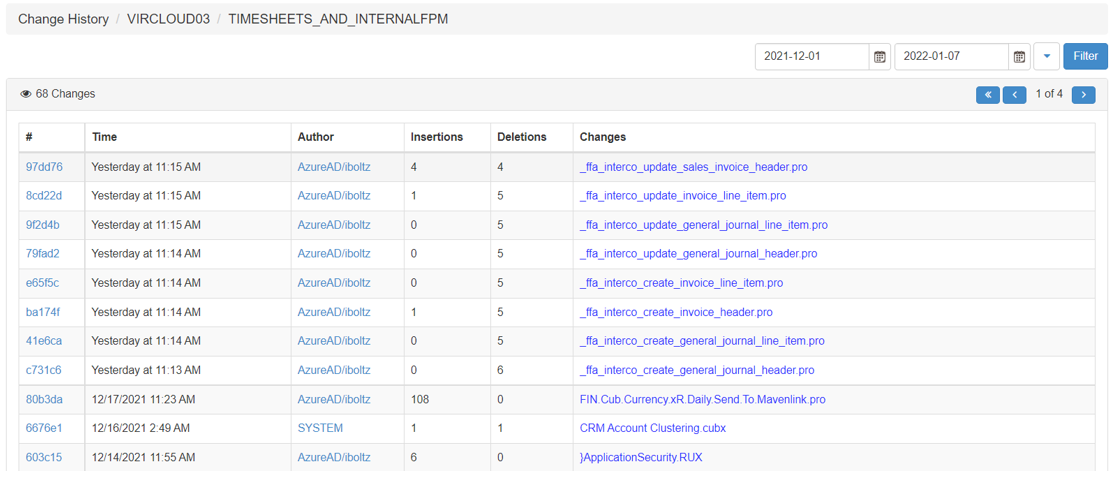Click the Filter button
Image resolution: width=1118 pixels, height=482 pixels.
pos(1085,57)
